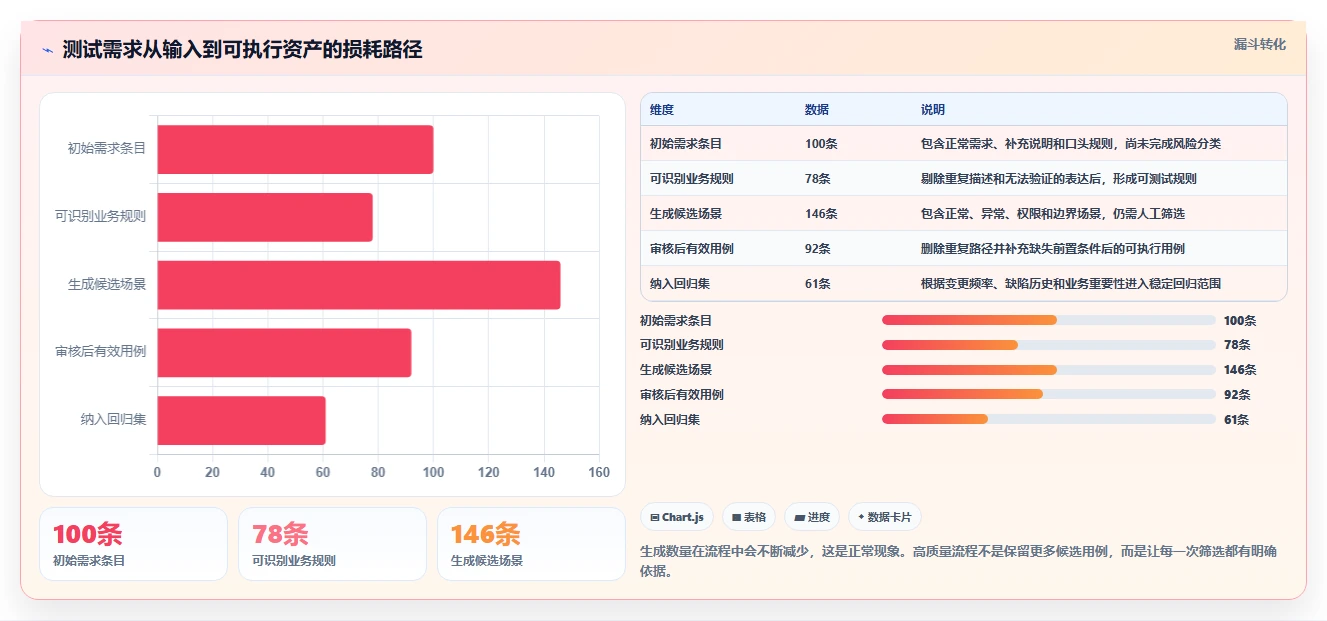Screen dimensions: 1327x621
Task: Click the 可识别业务规则 progress bar
Action: (x=1049, y=345)
